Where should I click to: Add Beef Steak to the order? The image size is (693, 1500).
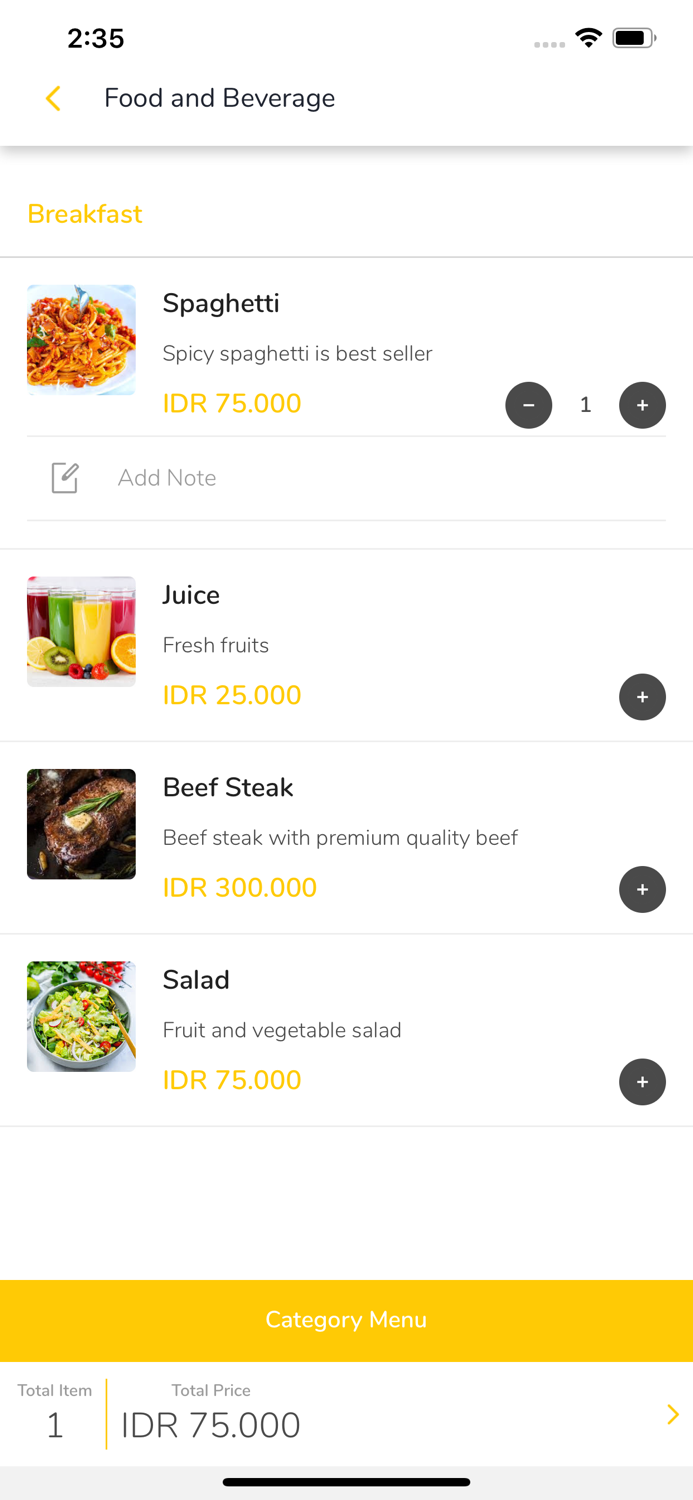click(642, 890)
